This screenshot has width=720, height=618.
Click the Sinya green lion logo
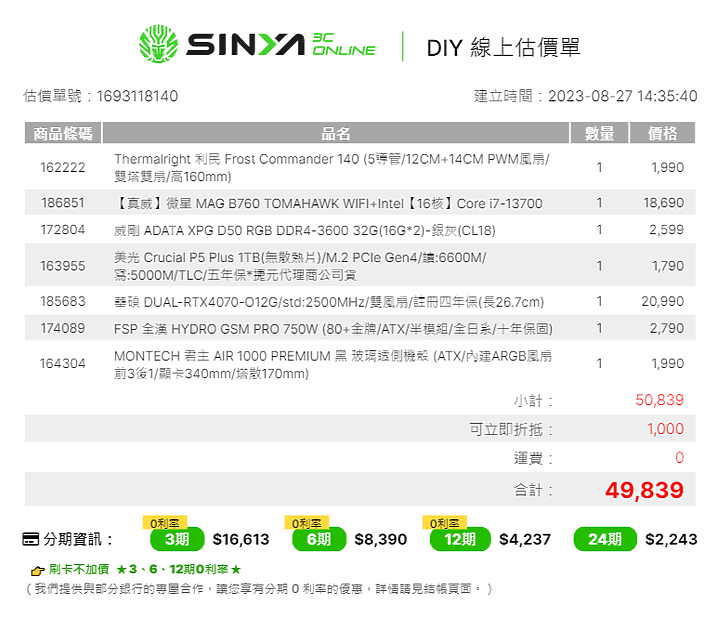pos(158,44)
